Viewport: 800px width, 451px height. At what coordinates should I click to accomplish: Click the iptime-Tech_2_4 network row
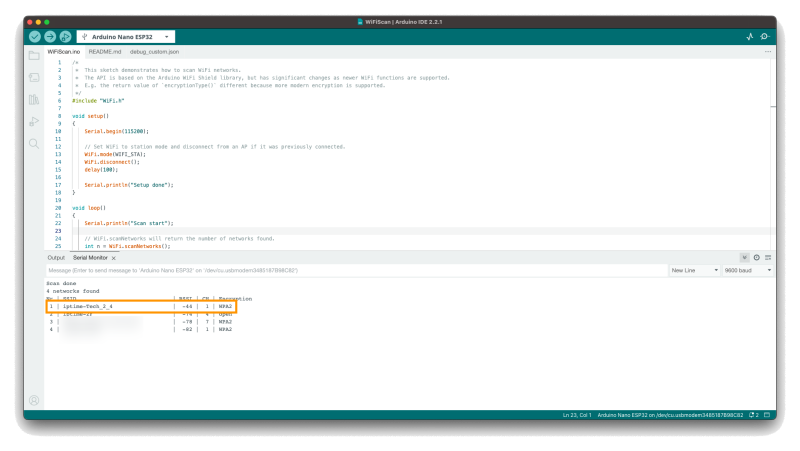(141, 307)
